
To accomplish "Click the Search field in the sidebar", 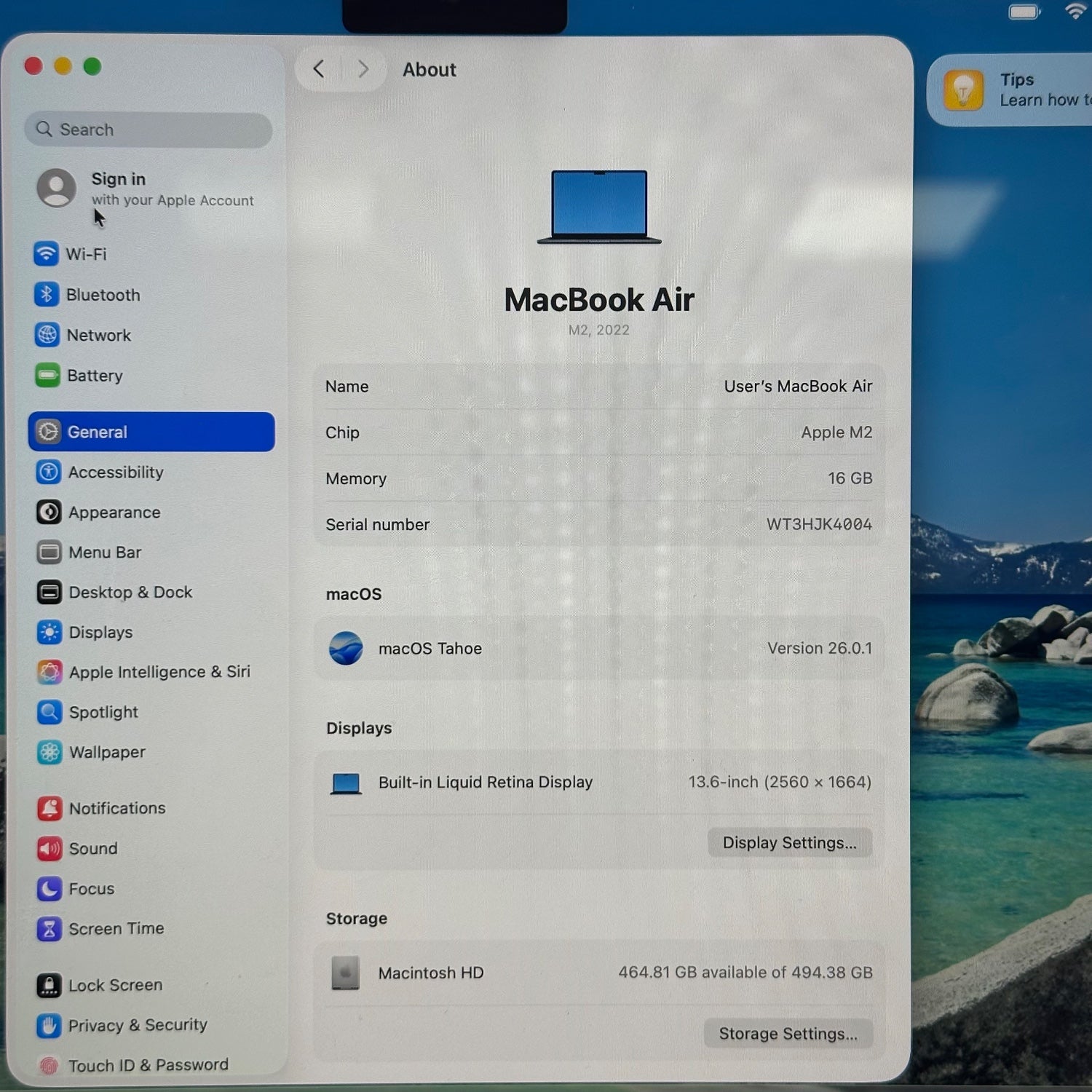I will pyautogui.click(x=149, y=130).
